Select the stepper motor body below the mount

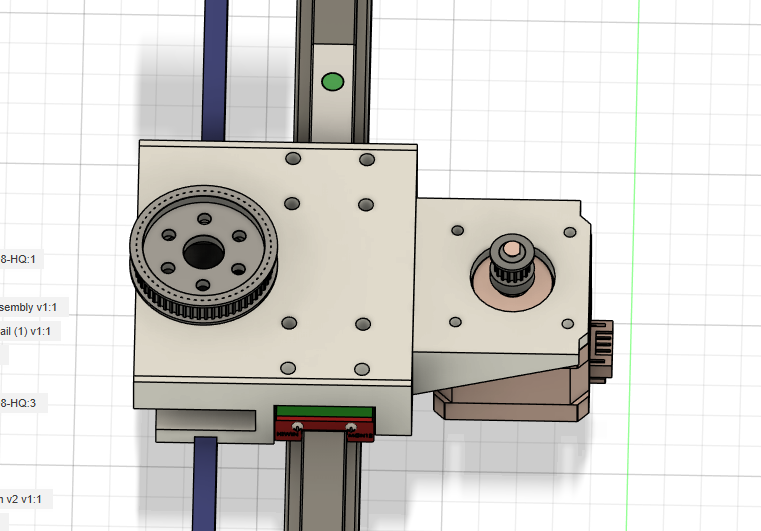[510, 398]
